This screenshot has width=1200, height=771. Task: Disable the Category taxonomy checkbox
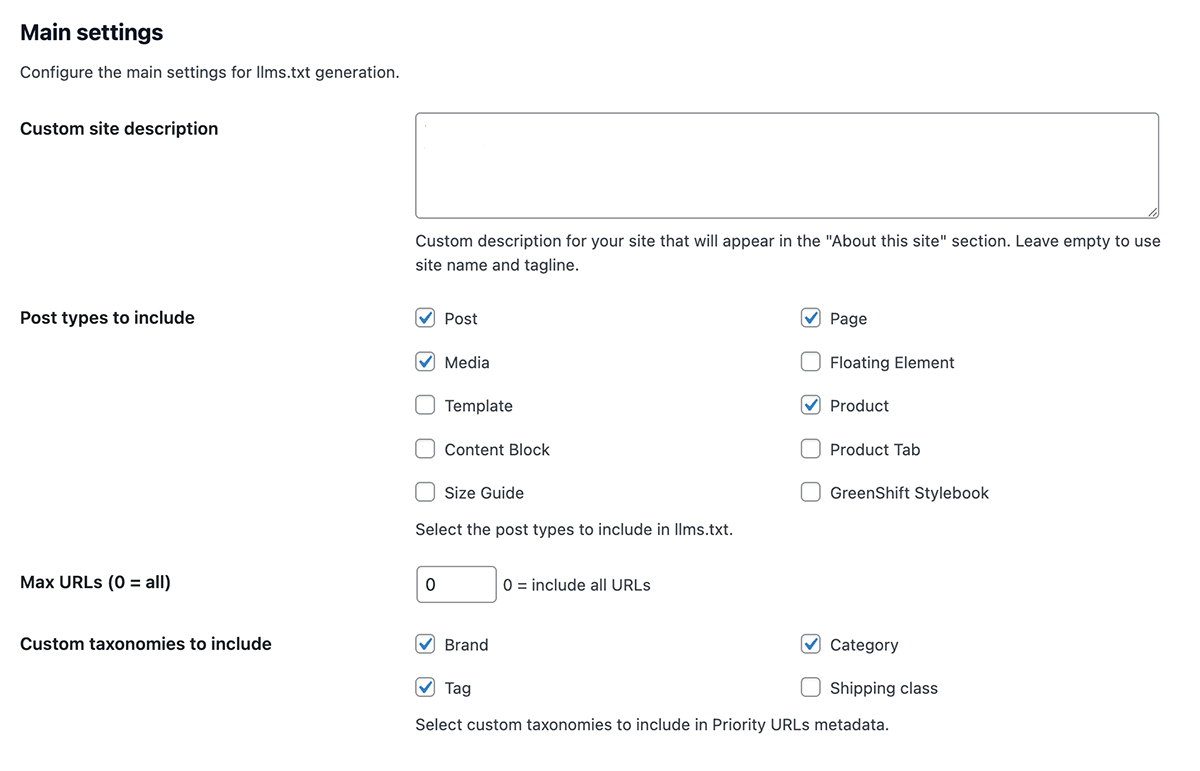click(x=811, y=644)
